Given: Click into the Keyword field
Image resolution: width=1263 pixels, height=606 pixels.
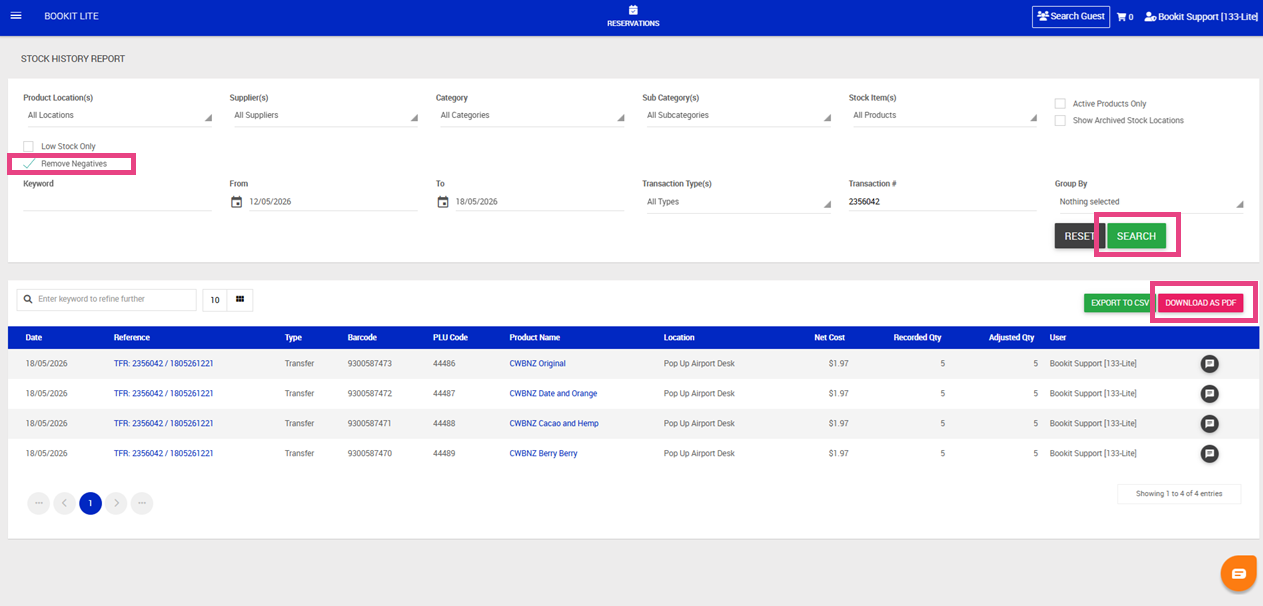Looking at the screenshot, I should 118,202.
